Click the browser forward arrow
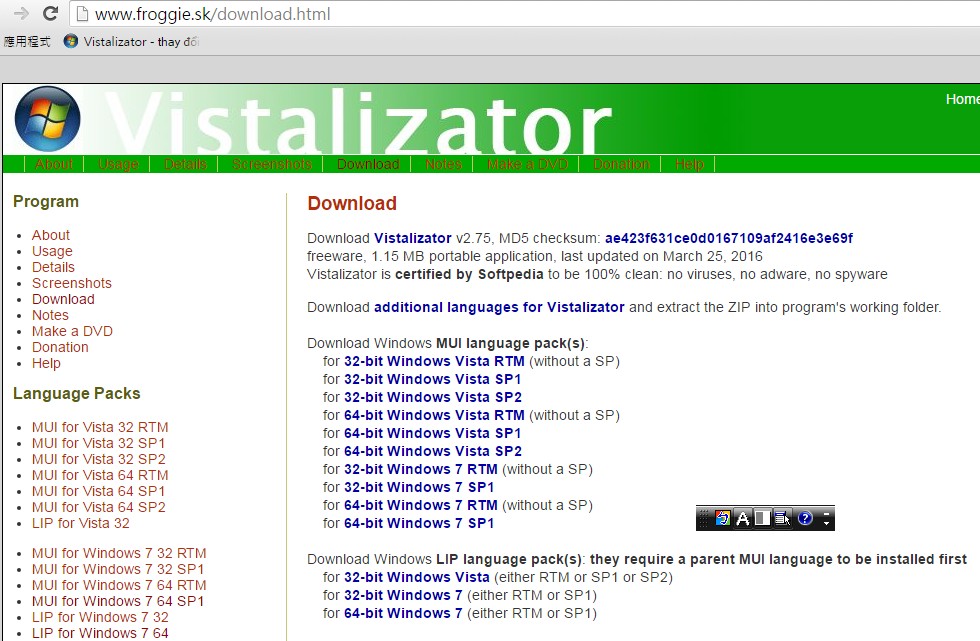 (x=21, y=13)
